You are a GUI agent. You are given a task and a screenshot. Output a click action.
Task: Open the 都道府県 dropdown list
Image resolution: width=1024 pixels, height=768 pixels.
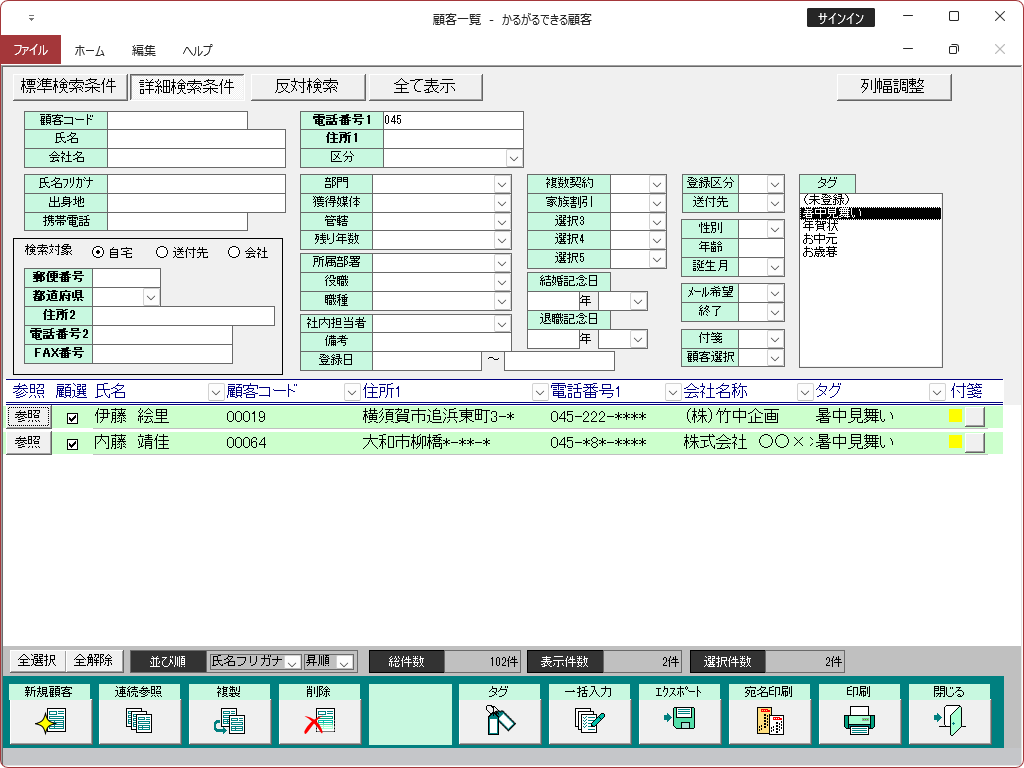pyautogui.click(x=151, y=297)
